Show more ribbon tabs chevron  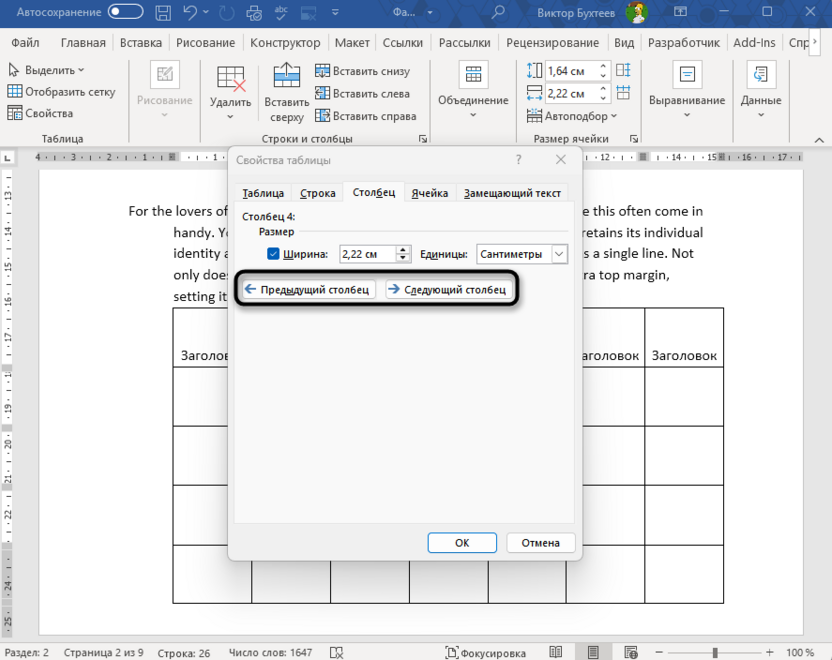(815, 42)
